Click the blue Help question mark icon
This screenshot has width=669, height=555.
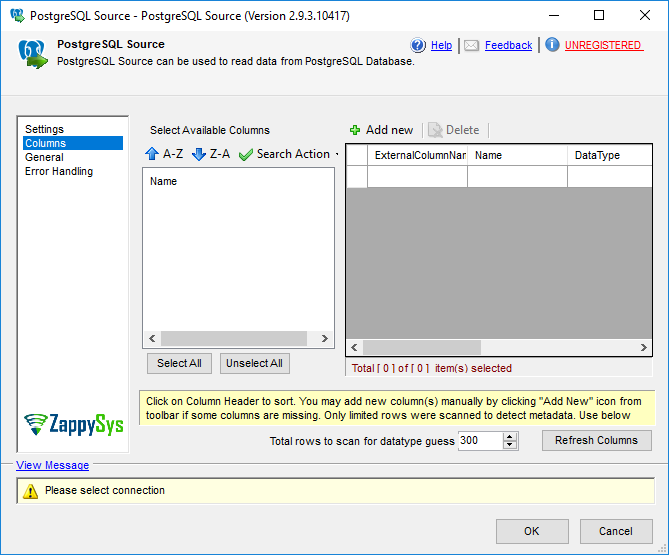[x=418, y=45]
